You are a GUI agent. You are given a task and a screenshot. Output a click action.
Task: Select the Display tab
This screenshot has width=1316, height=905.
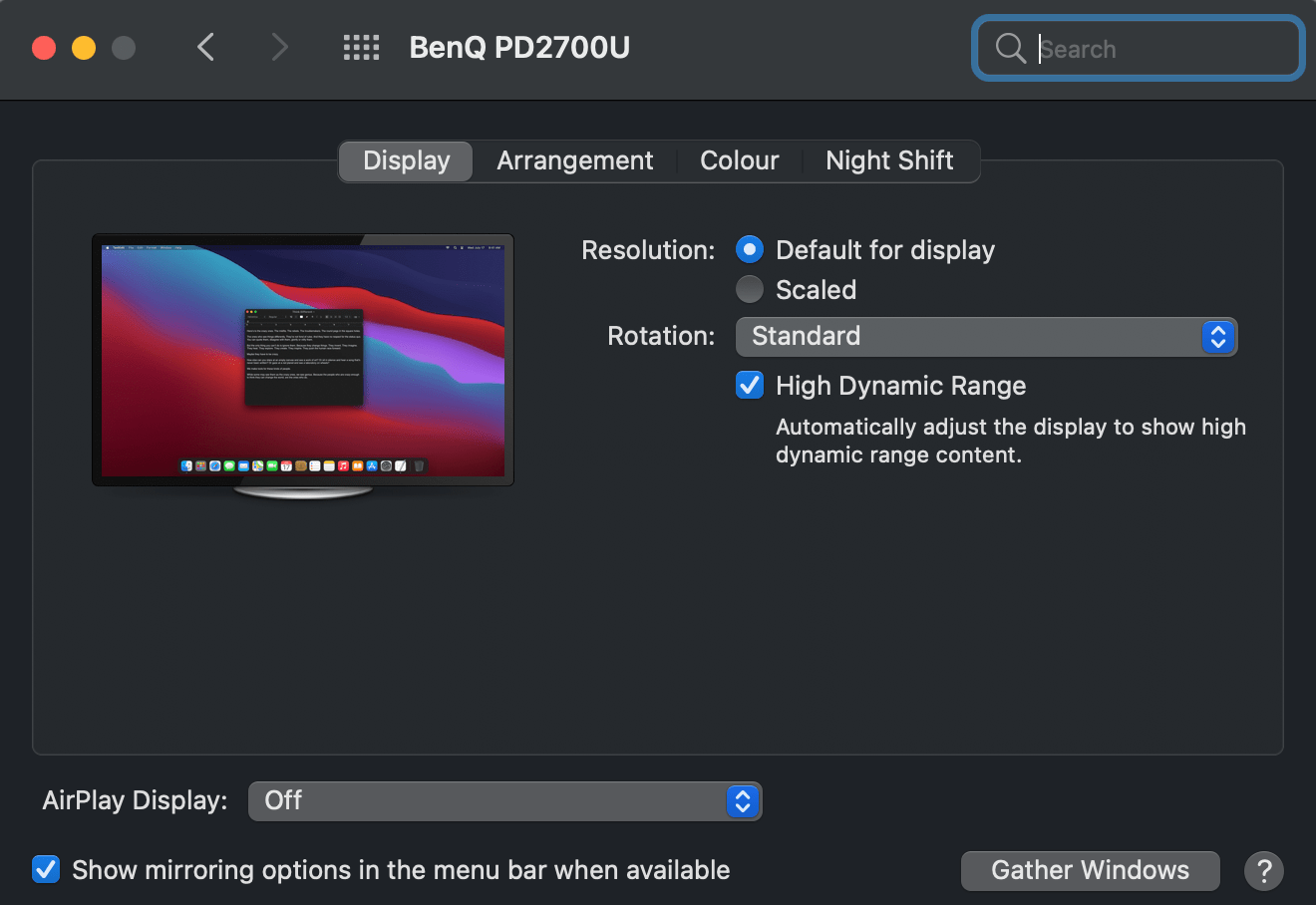(406, 160)
